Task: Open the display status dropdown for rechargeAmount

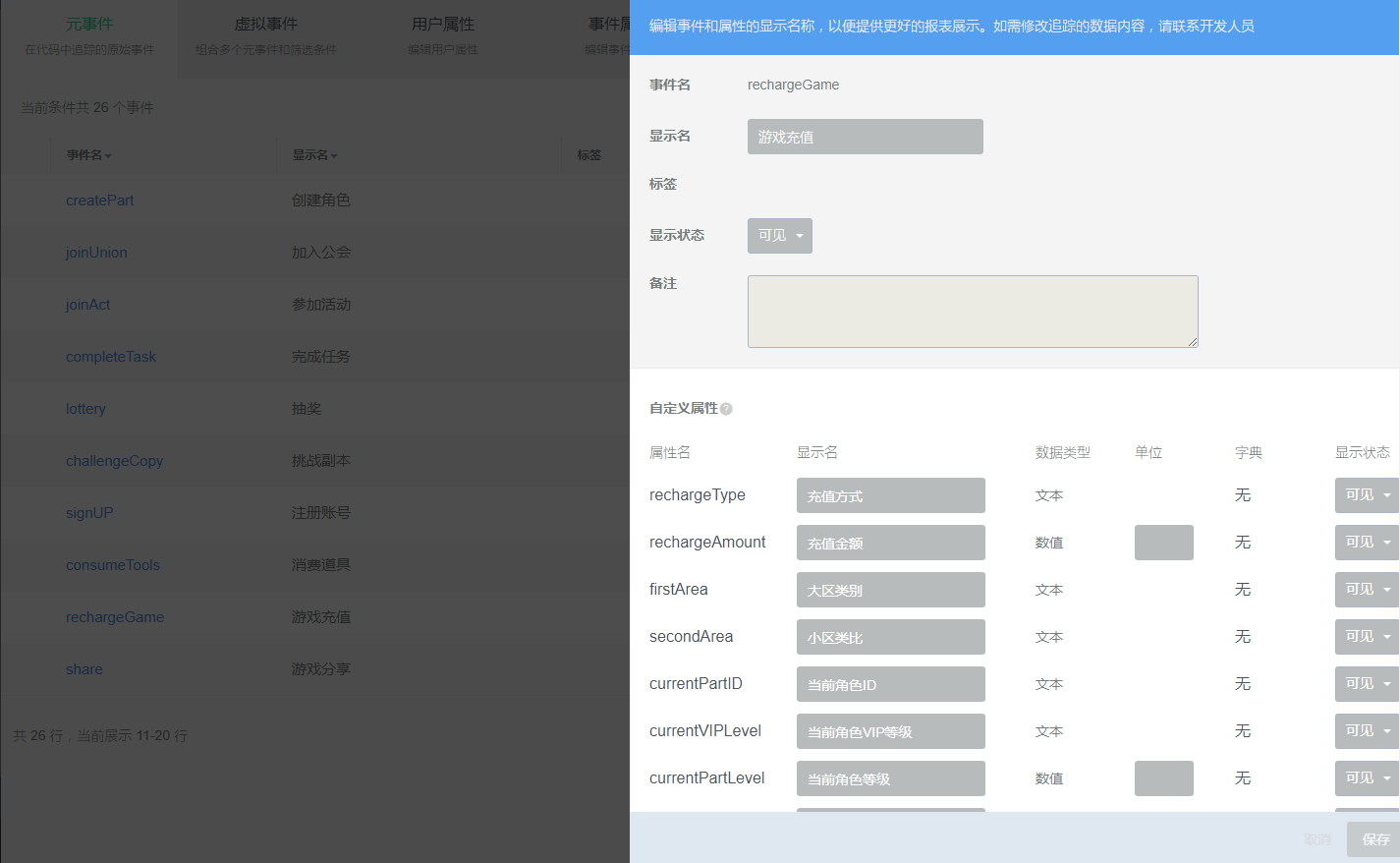Action: (1367, 543)
